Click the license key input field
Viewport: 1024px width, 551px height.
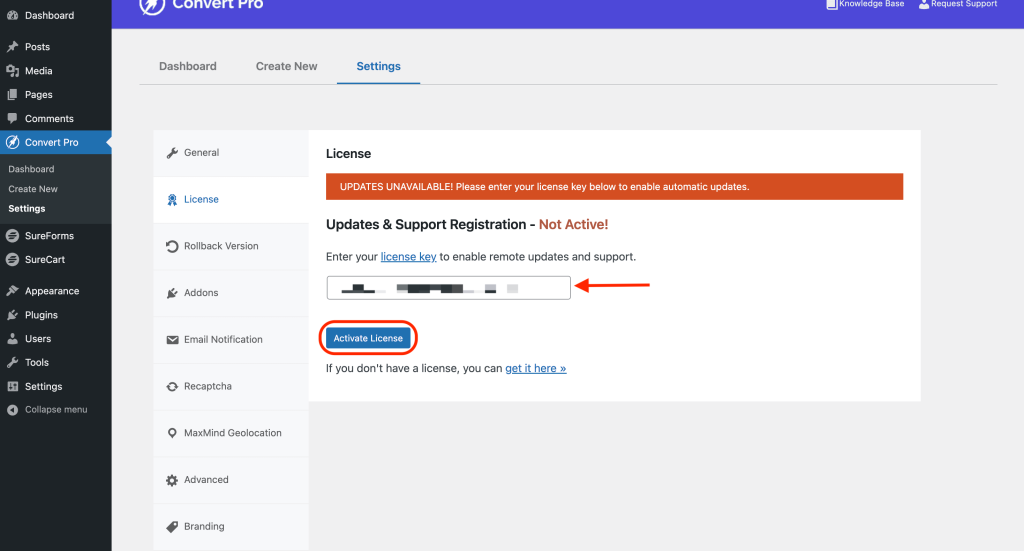[x=449, y=288]
